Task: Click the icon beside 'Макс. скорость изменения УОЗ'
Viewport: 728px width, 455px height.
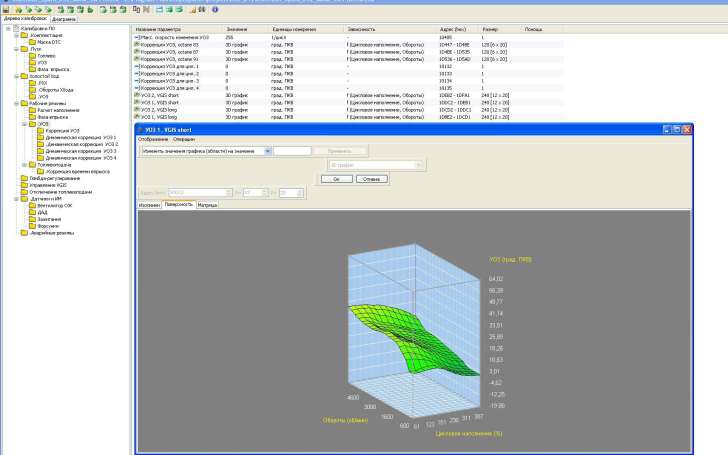Action: click(136, 38)
